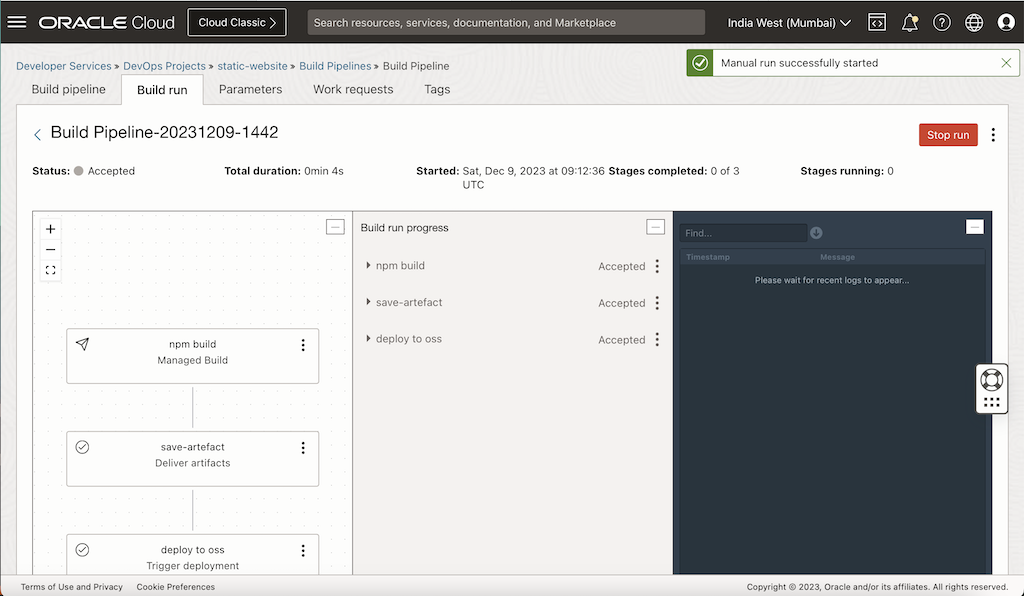Viewport: 1024px width, 596px height.
Task: Open the notifications bell
Action: point(909,21)
